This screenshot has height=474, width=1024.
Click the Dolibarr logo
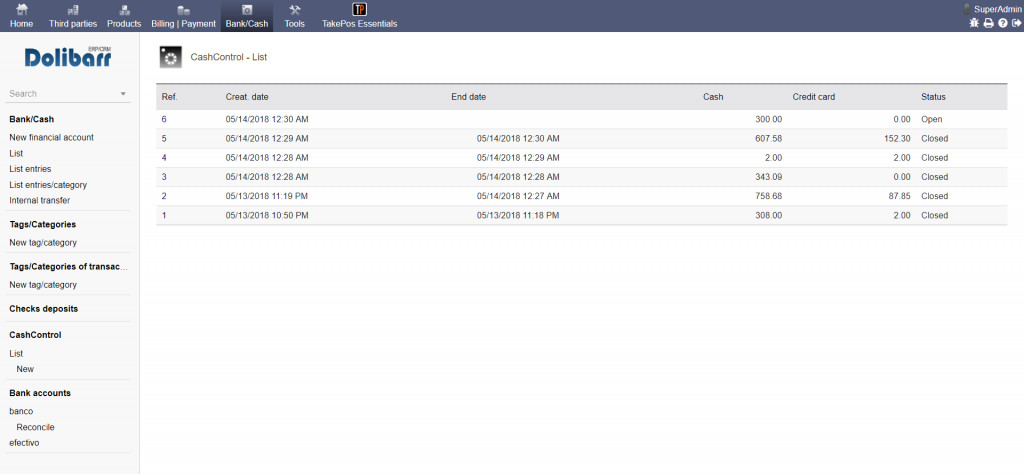point(68,57)
